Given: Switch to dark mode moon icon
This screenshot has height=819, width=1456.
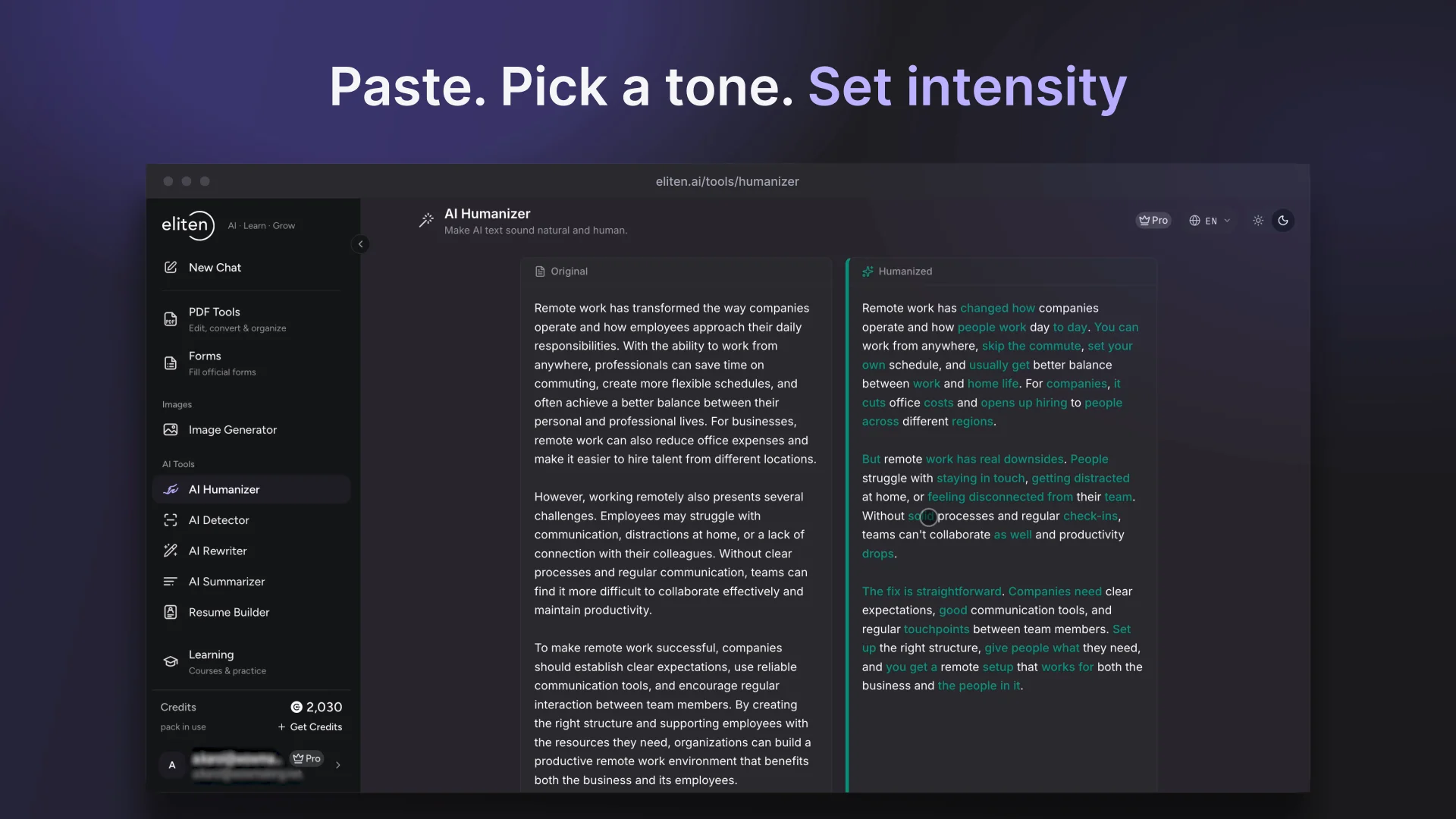Looking at the screenshot, I should pos(1283,221).
